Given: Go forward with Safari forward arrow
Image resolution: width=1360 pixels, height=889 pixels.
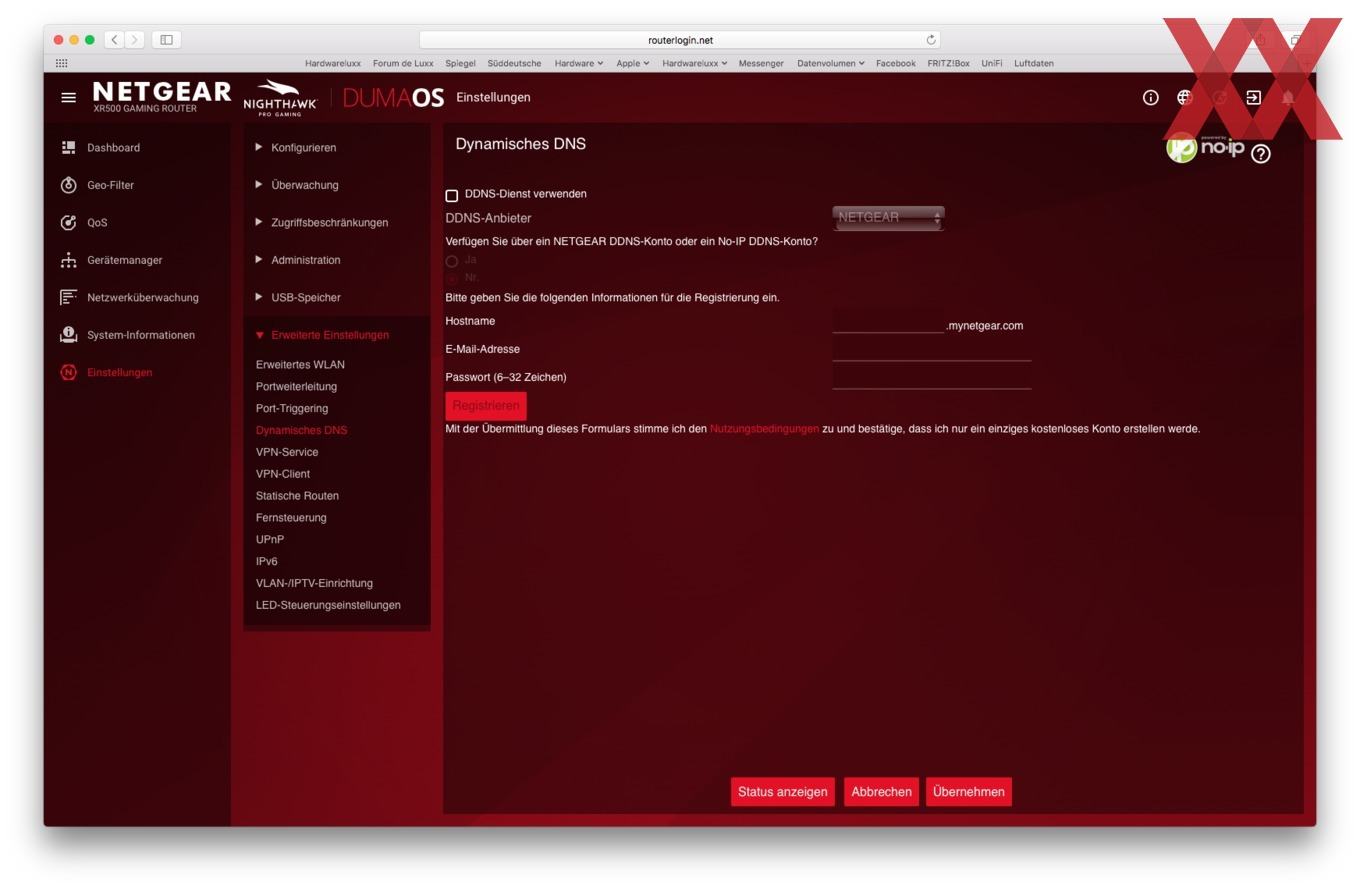Looking at the screenshot, I should click(135, 40).
